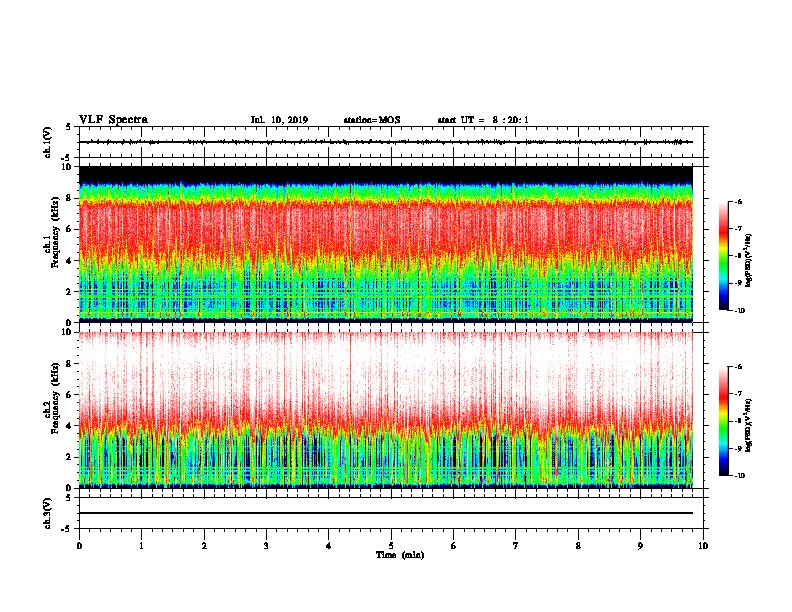Click the "-6" tick on ch.1 color bar

tap(739, 201)
